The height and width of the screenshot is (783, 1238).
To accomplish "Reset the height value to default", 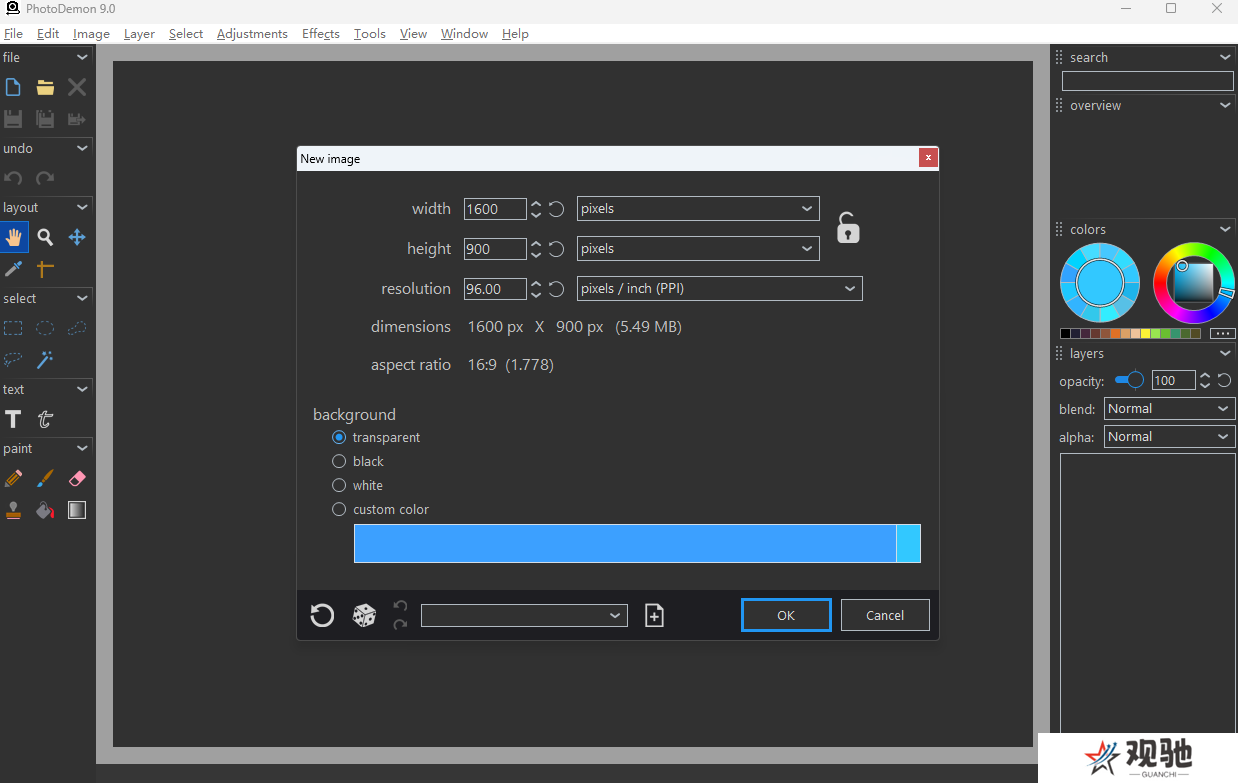I will coord(557,249).
